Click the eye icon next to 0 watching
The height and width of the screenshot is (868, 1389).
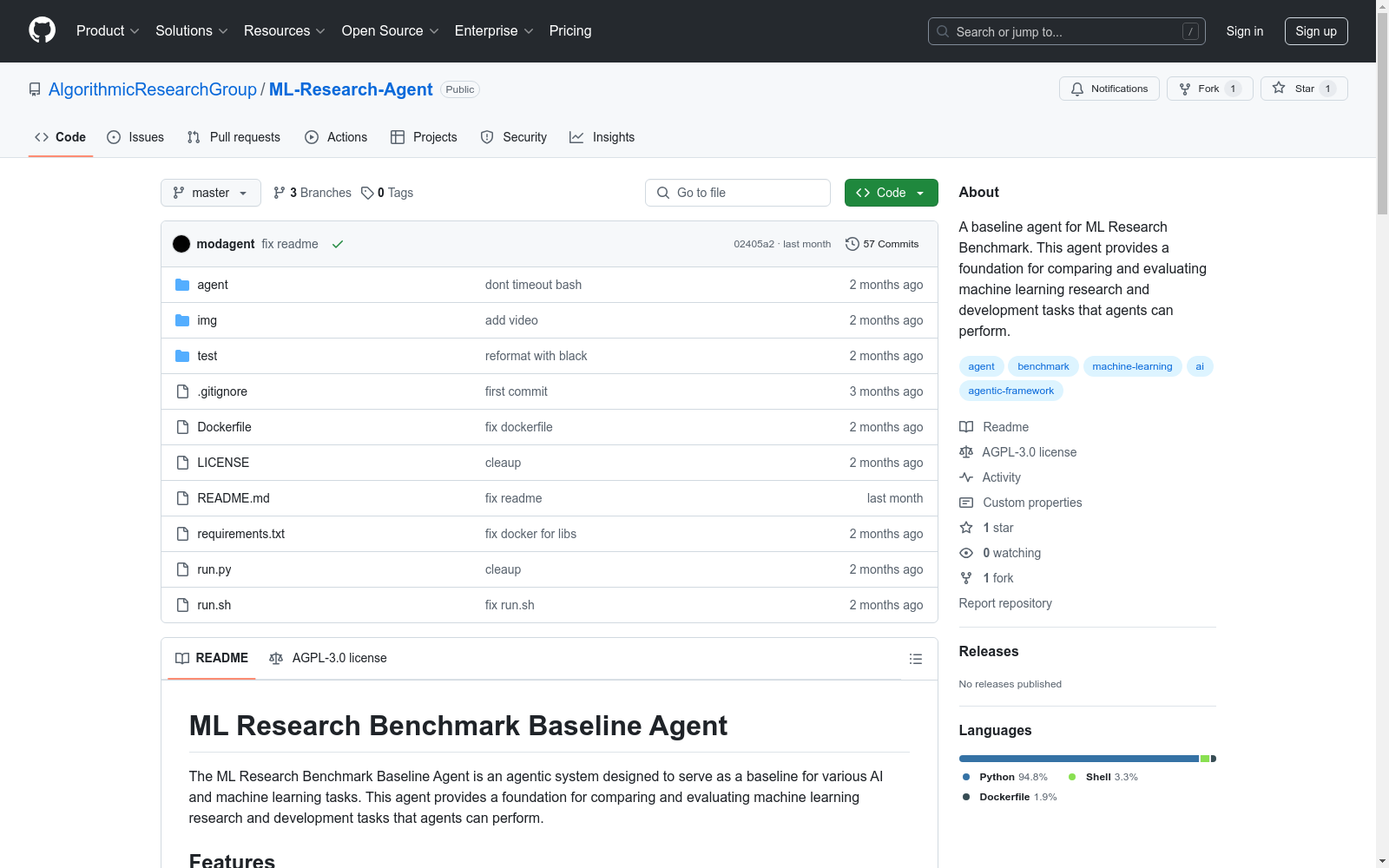(966, 553)
